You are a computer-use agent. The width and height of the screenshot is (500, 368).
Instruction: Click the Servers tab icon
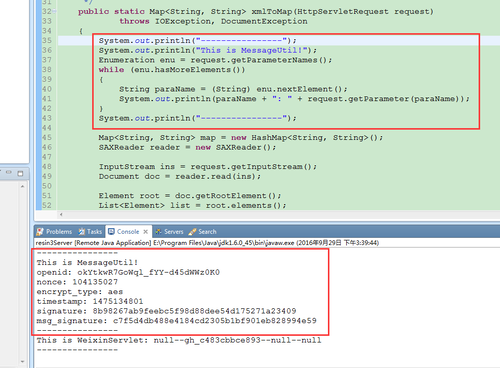click(x=158, y=232)
